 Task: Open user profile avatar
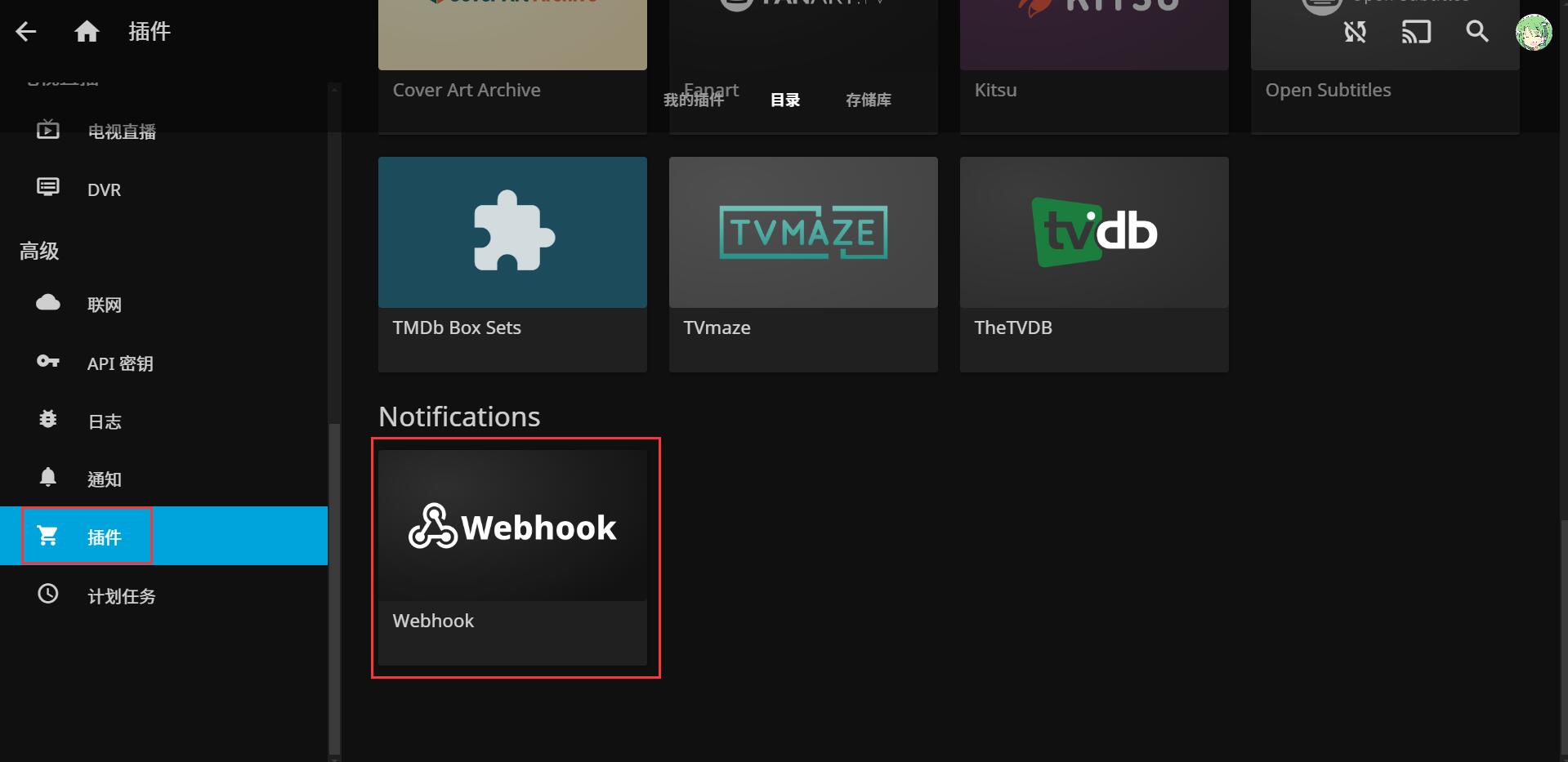click(x=1533, y=33)
